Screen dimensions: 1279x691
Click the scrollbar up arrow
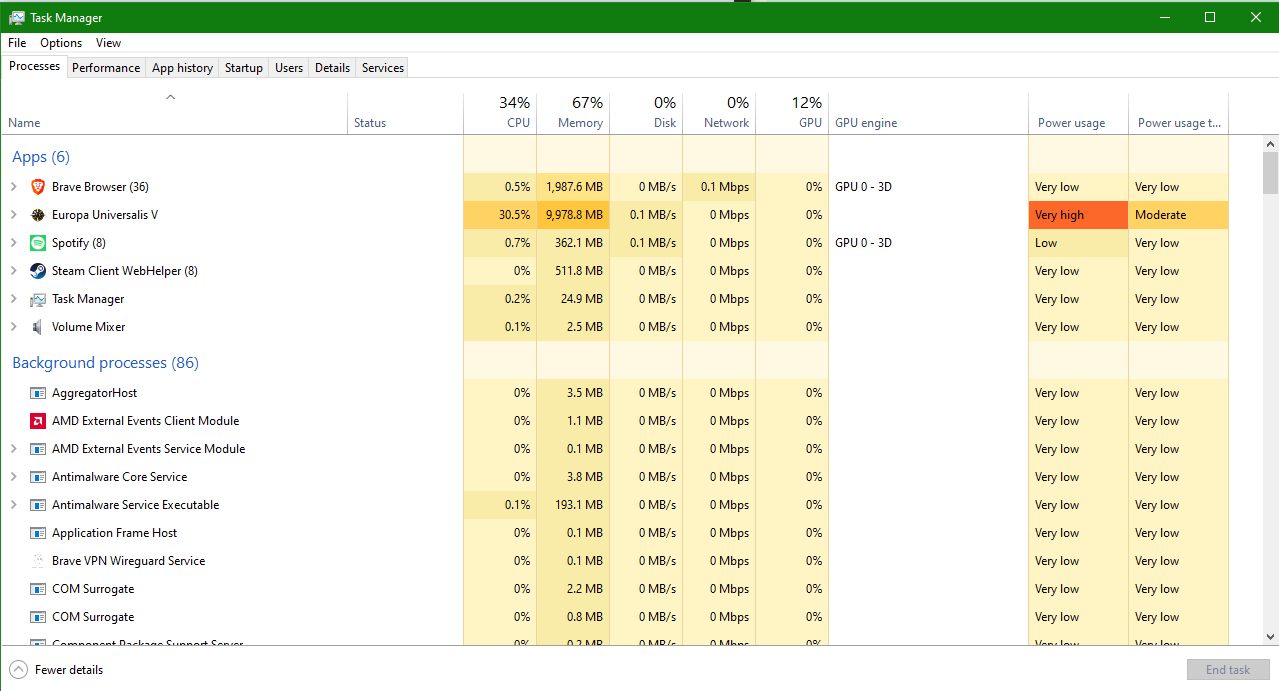click(x=1270, y=144)
